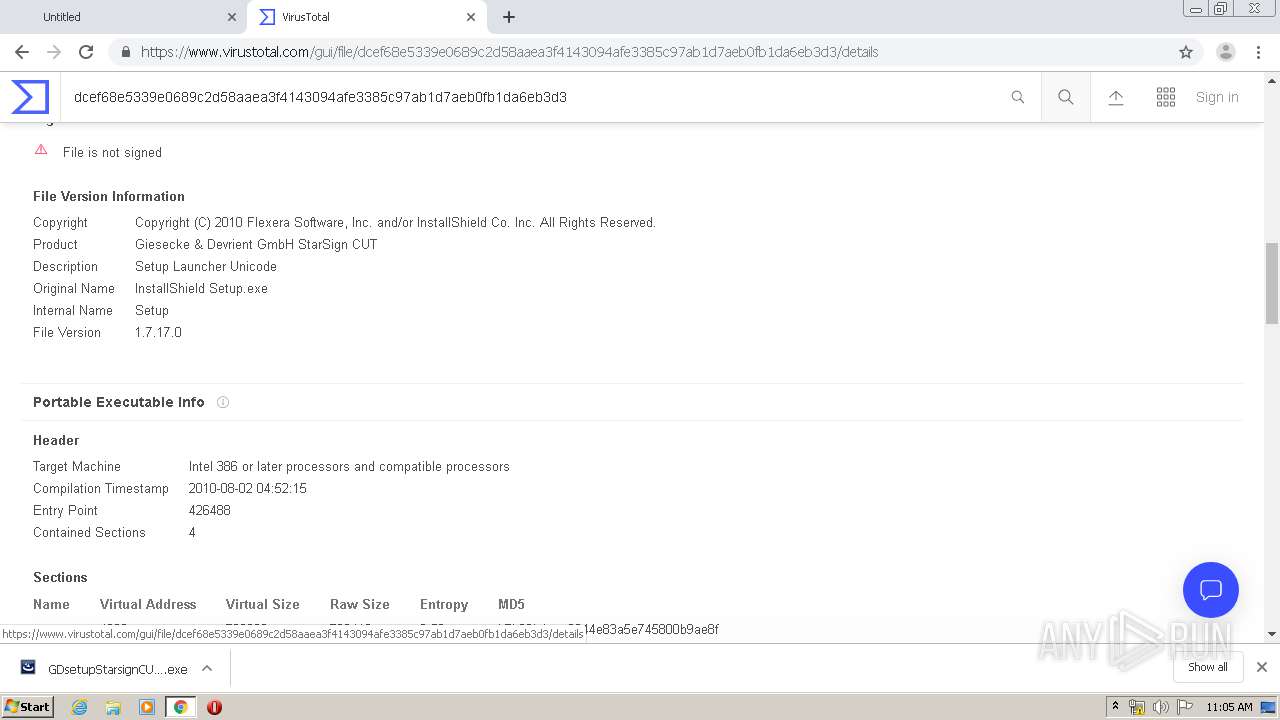
Task: Click scrollbar down arrow
Action: point(1272,634)
